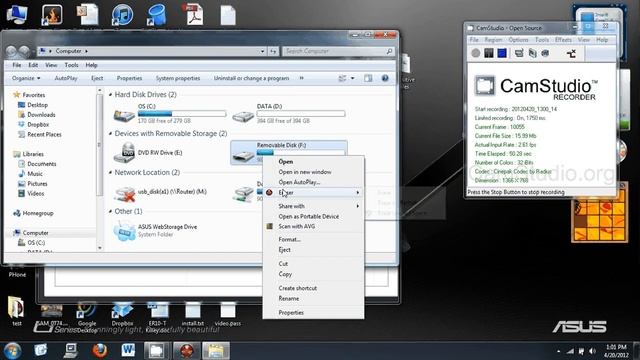640x360 pixels.
Task: Open the volume control in system tray
Action: point(592,351)
